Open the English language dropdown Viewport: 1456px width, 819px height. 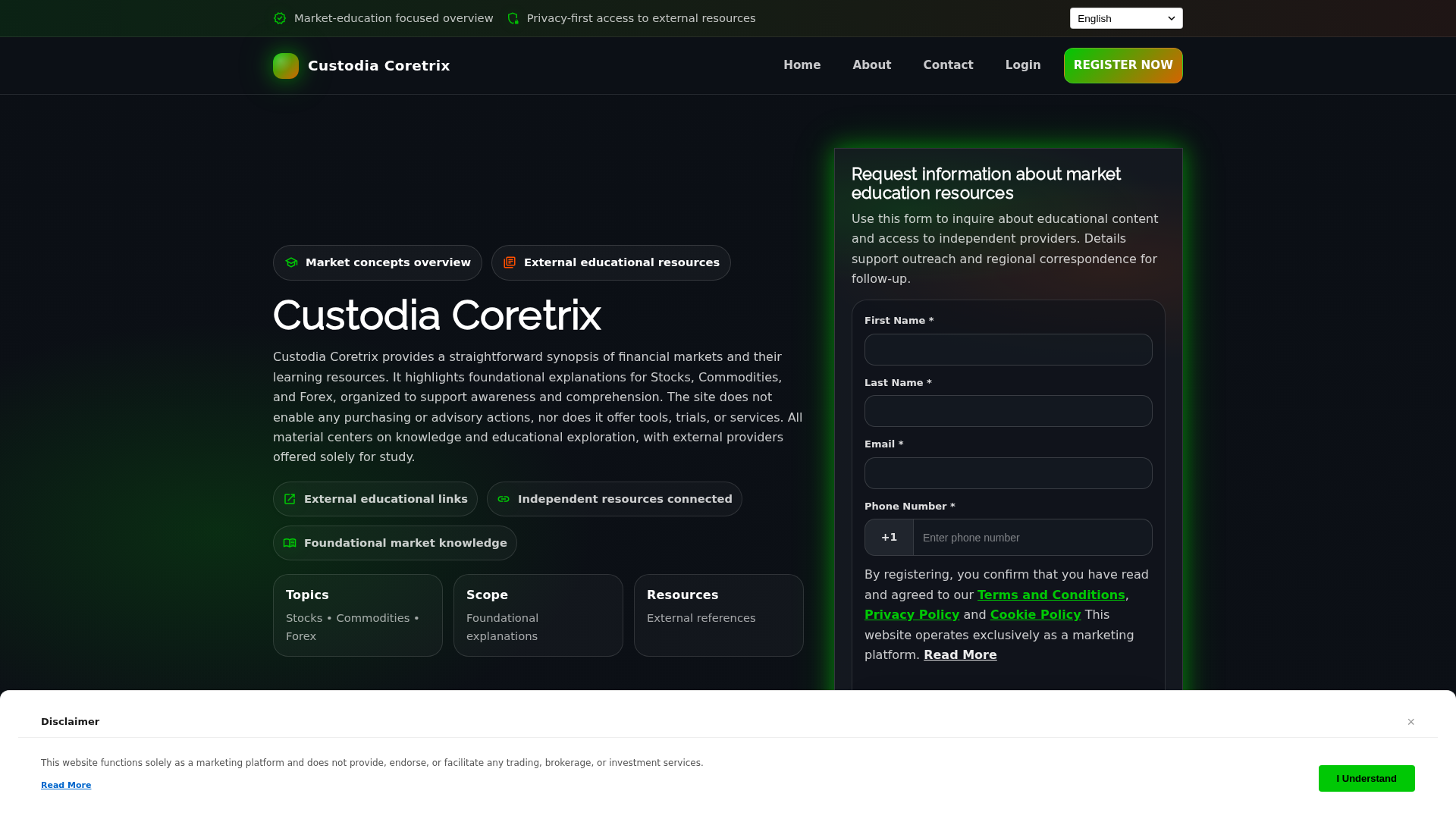click(x=1126, y=18)
